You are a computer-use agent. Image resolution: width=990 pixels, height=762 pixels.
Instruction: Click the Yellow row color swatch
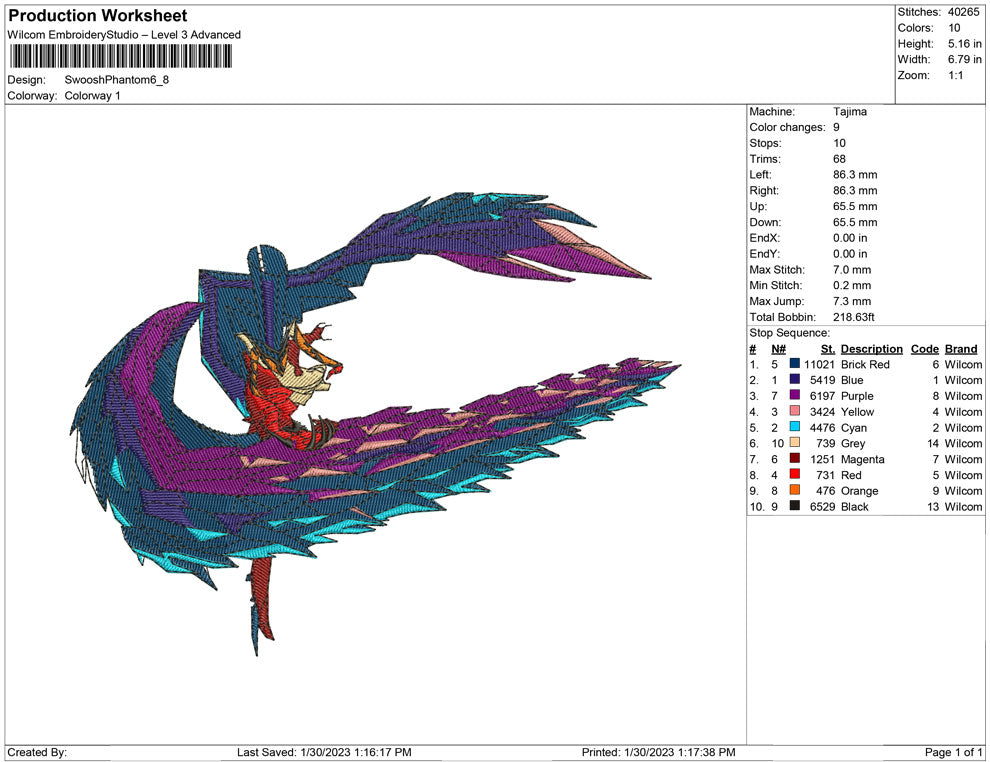794,412
